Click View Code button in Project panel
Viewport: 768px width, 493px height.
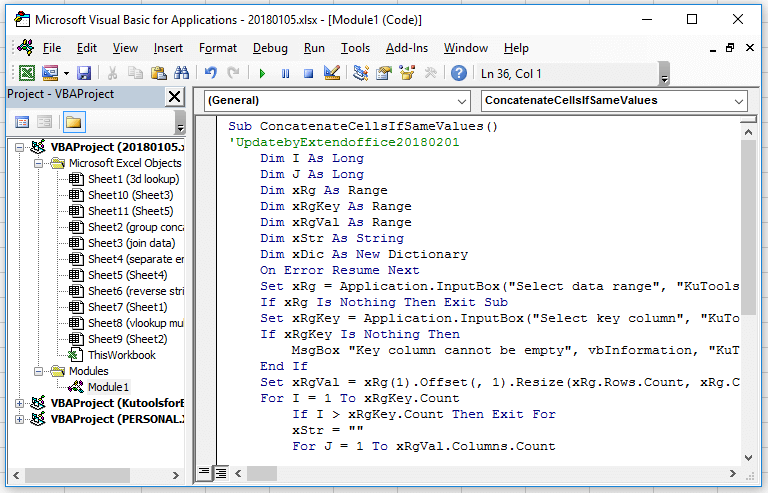pyautogui.click(x=22, y=122)
